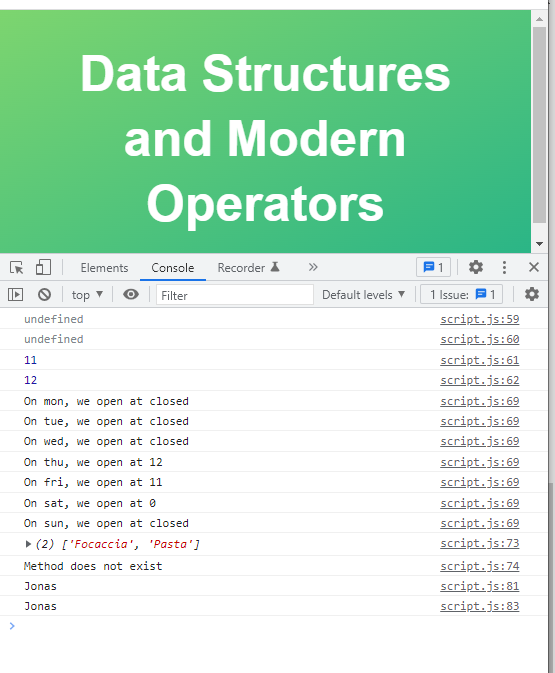This screenshot has height=673, width=555.
Task: Click the 1 Issue button
Action: pyautogui.click(x=462, y=295)
